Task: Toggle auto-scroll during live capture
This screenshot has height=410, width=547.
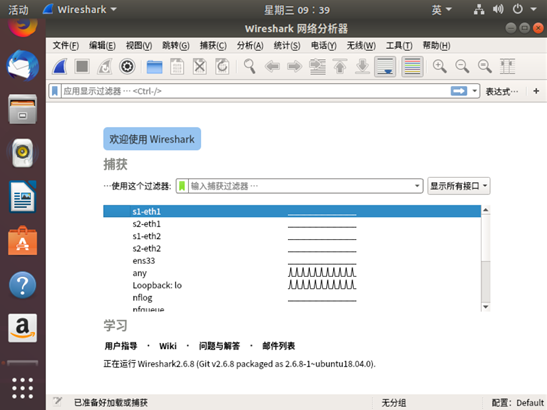Action: click(x=385, y=66)
